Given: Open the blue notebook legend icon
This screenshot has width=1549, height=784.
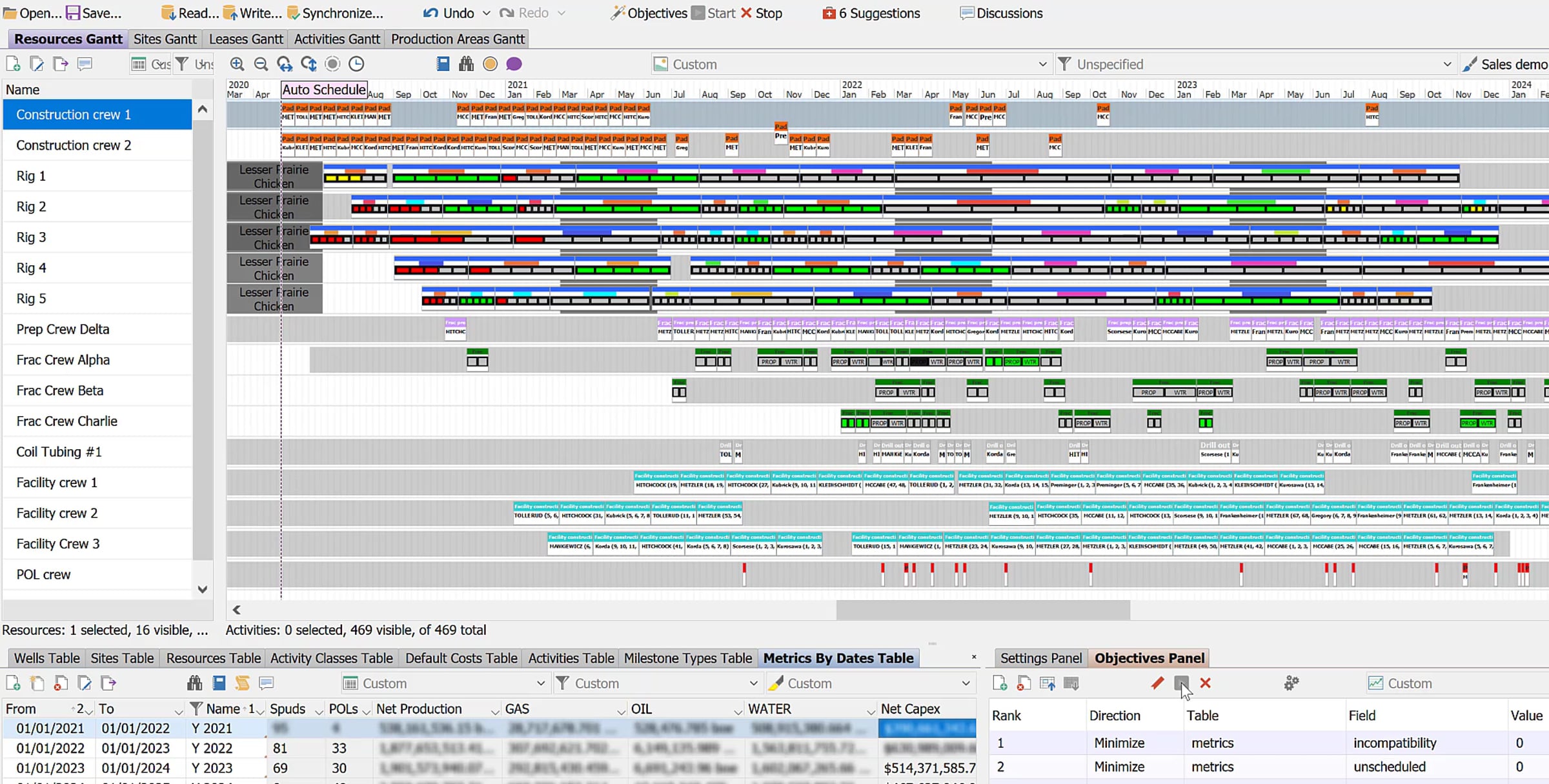Looking at the screenshot, I should point(443,63).
